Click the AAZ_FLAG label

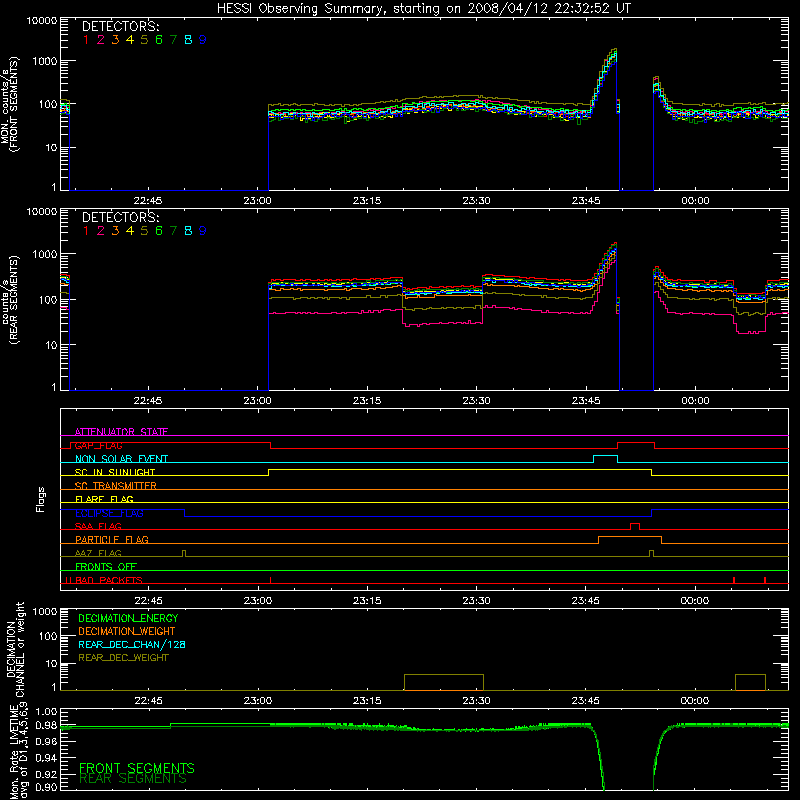click(98, 553)
